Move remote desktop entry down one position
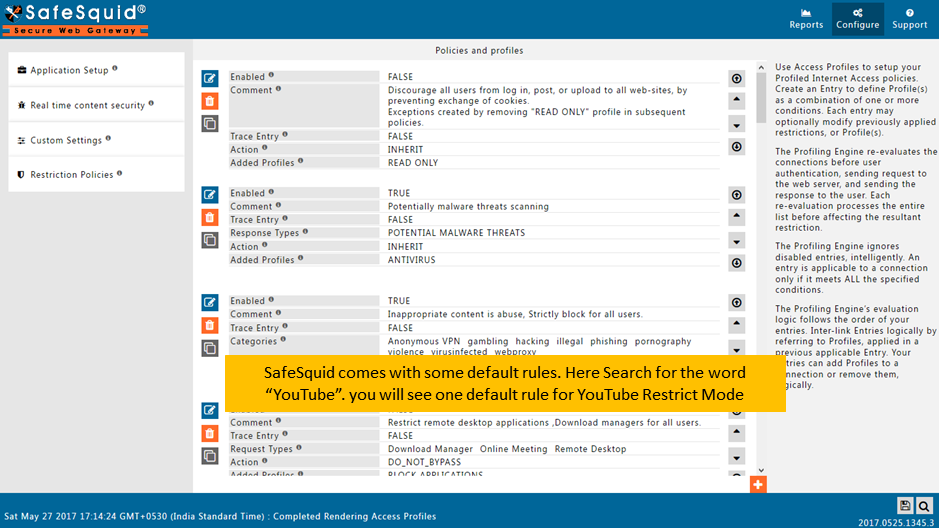Screen dimensions: 939x528 click(737, 458)
